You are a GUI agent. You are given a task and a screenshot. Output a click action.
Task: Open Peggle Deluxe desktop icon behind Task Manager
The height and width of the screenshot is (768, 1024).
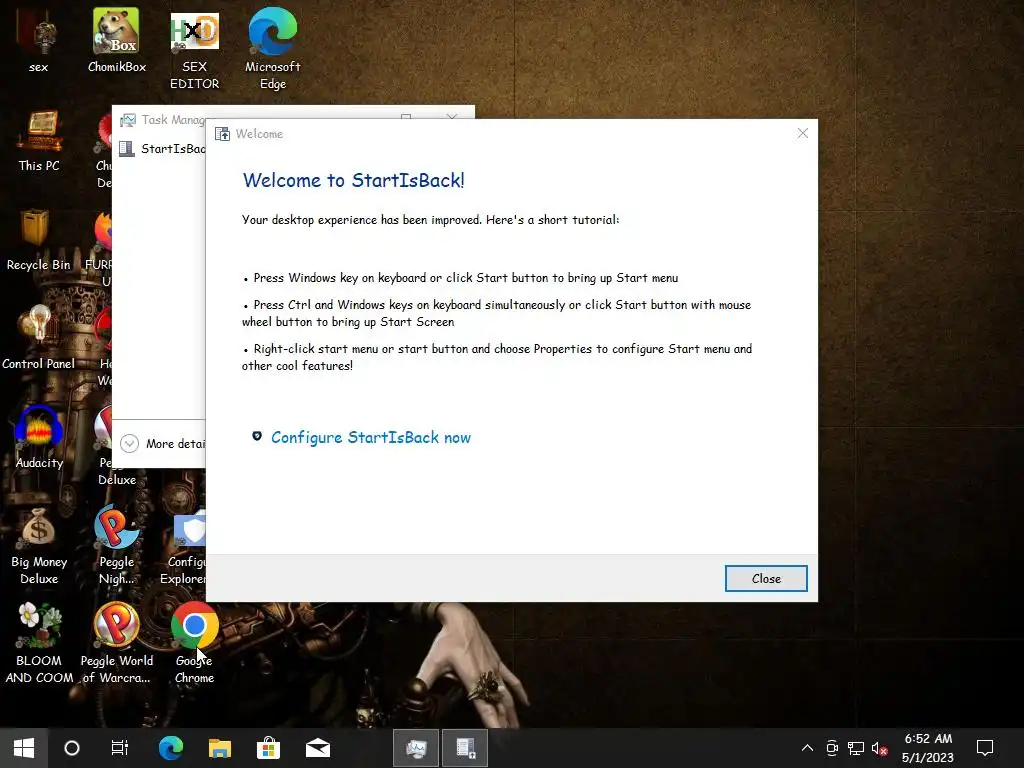point(112,444)
